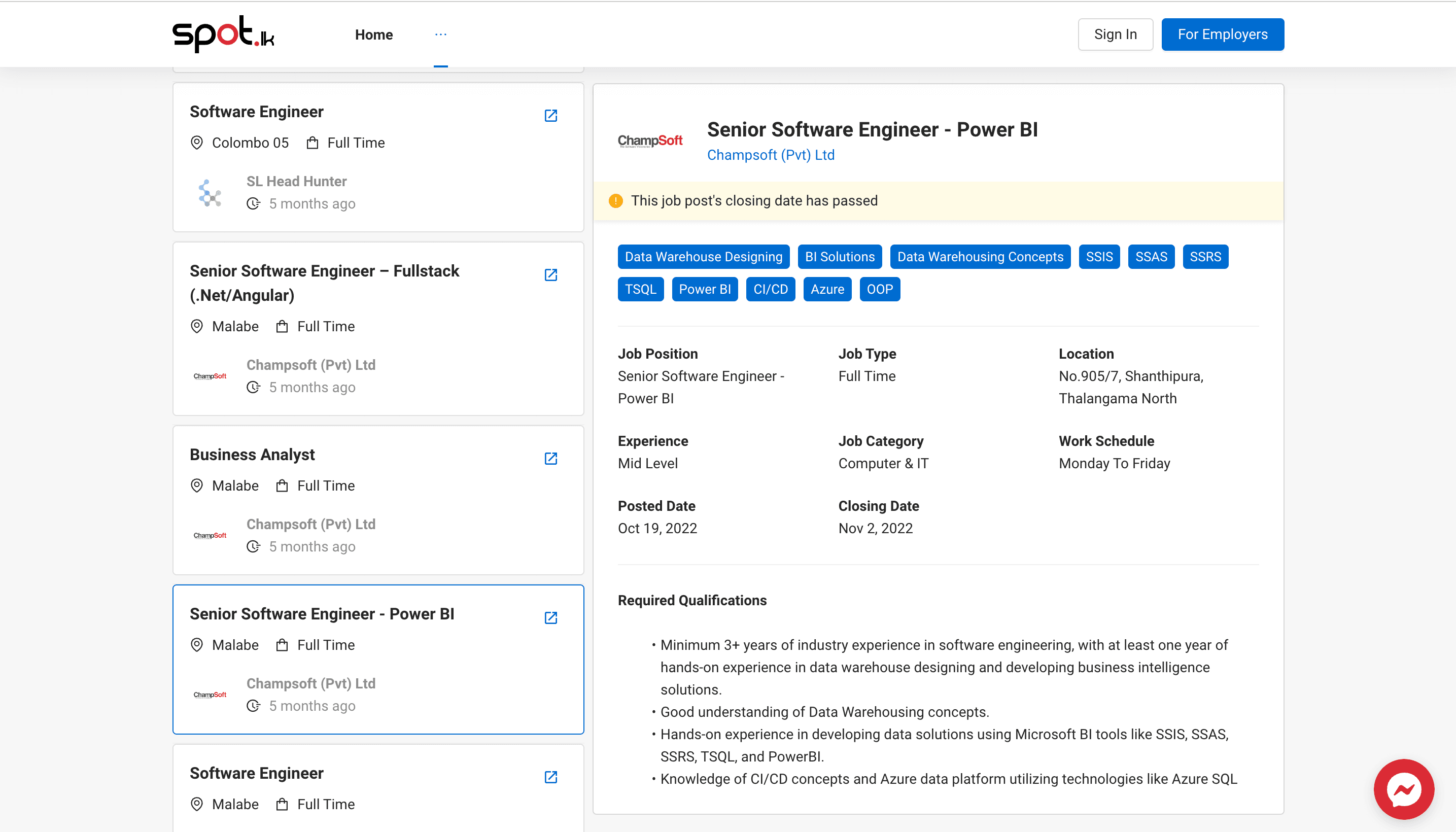Click the SSIS skill tag
1456x832 pixels.
click(x=1099, y=257)
